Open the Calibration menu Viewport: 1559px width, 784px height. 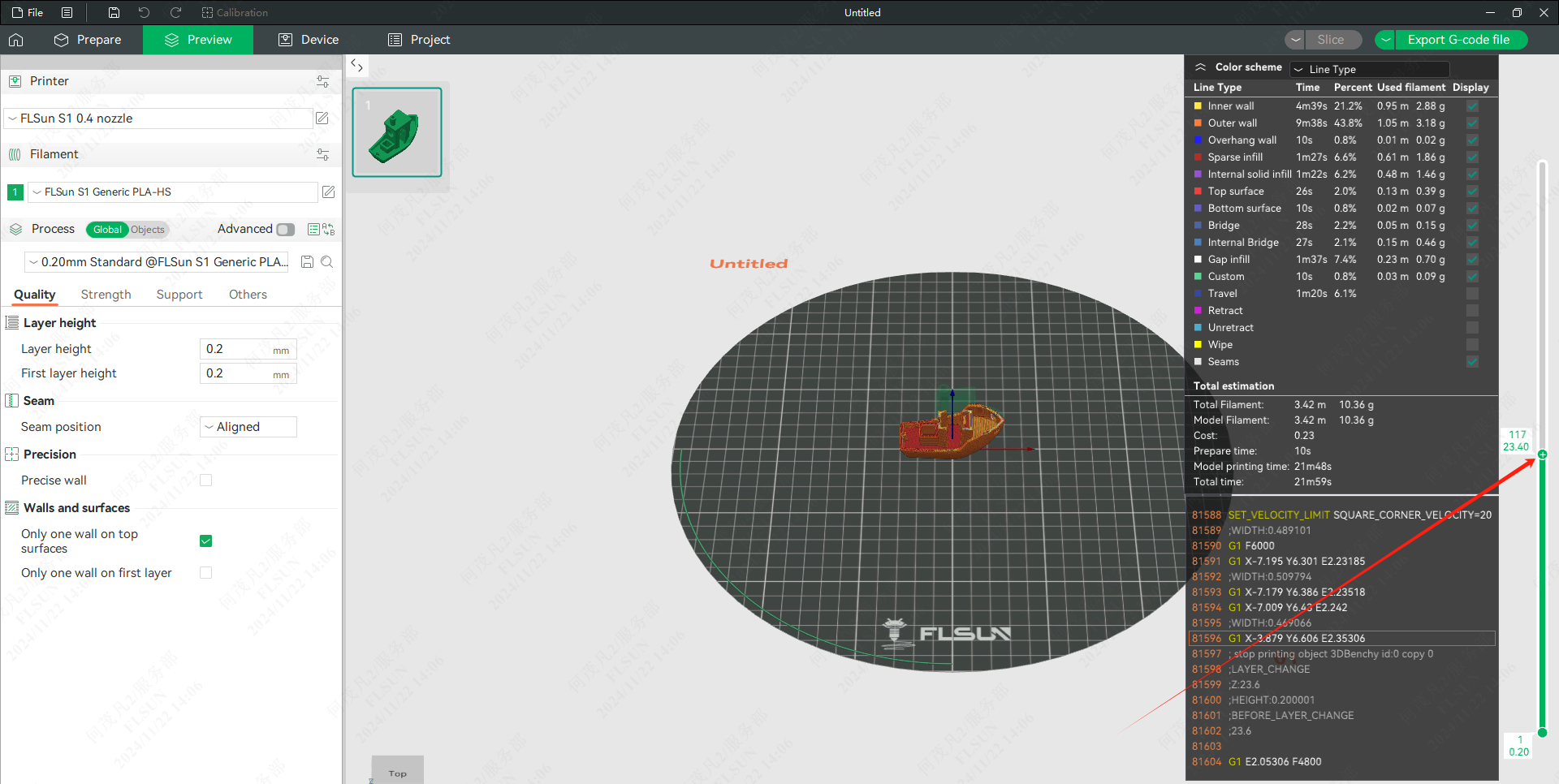[x=235, y=12]
